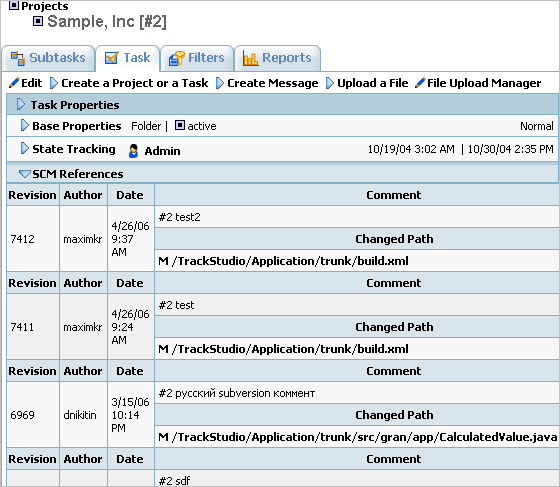Click revision number 6969
560x487 pixels.
pyautogui.click(x=22, y=415)
